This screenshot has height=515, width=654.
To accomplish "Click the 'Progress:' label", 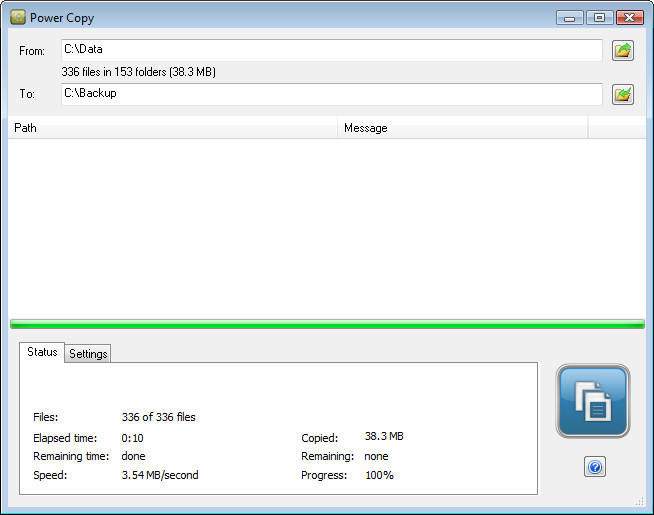I will pyautogui.click(x=324, y=475).
